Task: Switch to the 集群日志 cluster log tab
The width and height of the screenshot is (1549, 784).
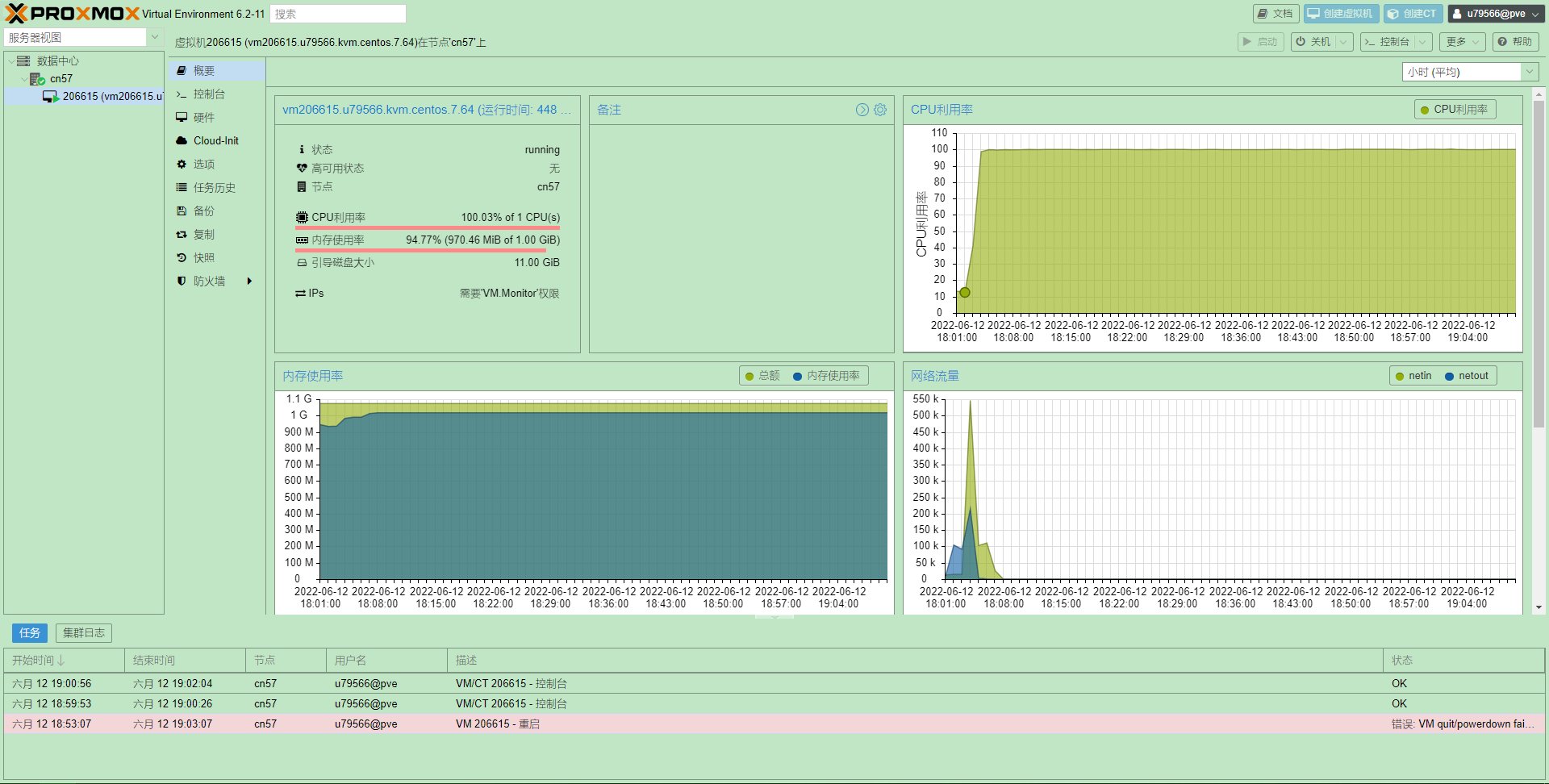Action: [x=84, y=633]
